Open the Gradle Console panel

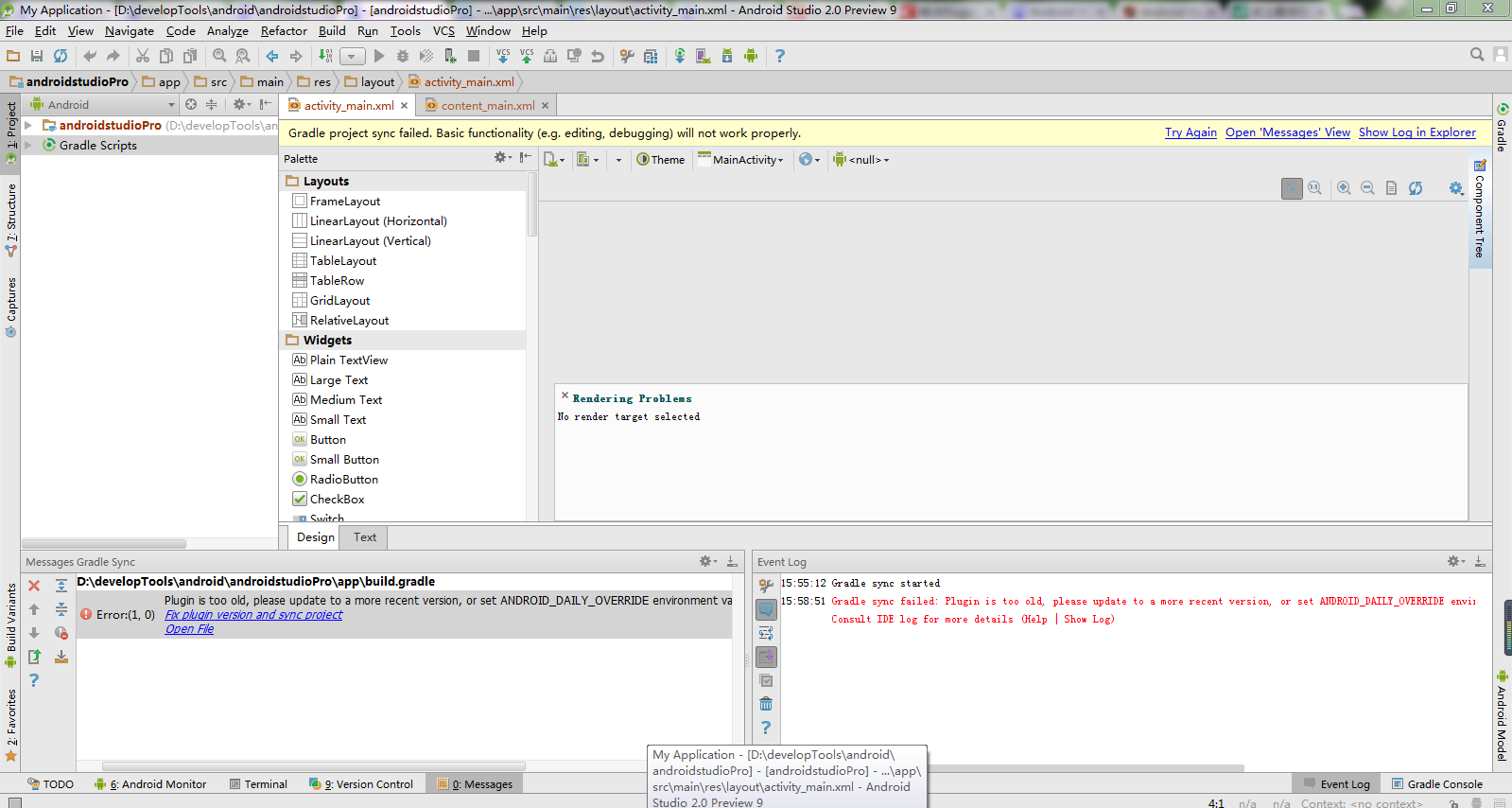pyautogui.click(x=1436, y=784)
